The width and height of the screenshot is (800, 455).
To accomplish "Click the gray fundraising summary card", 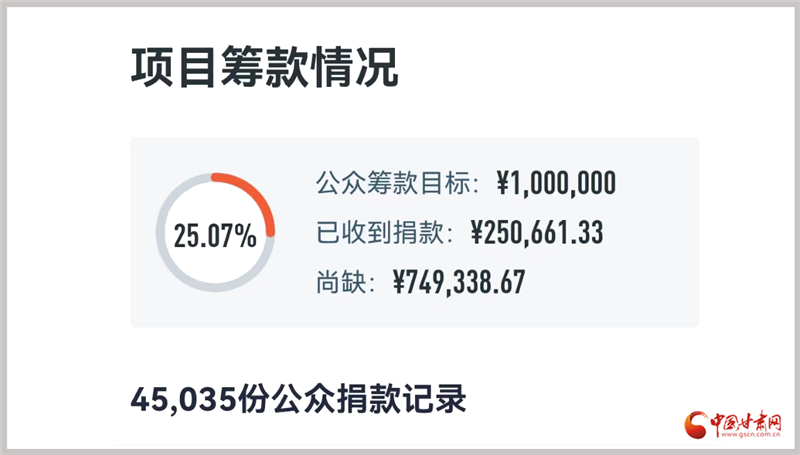I will coord(415,232).
